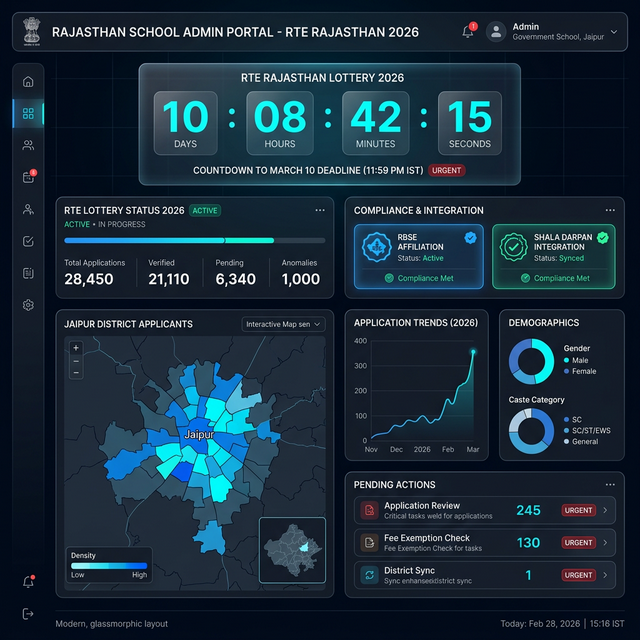Click the settings gear in sidebar
640x640 pixels.
point(28,305)
